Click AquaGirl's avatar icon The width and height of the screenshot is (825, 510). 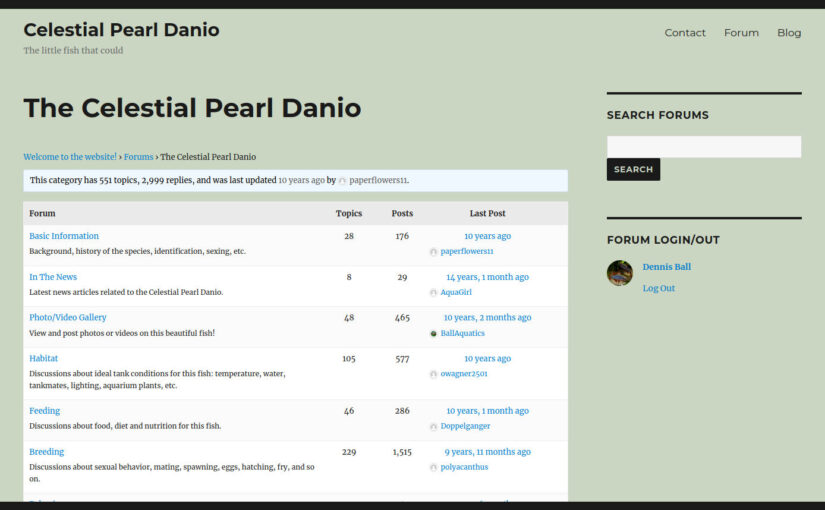tap(433, 293)
